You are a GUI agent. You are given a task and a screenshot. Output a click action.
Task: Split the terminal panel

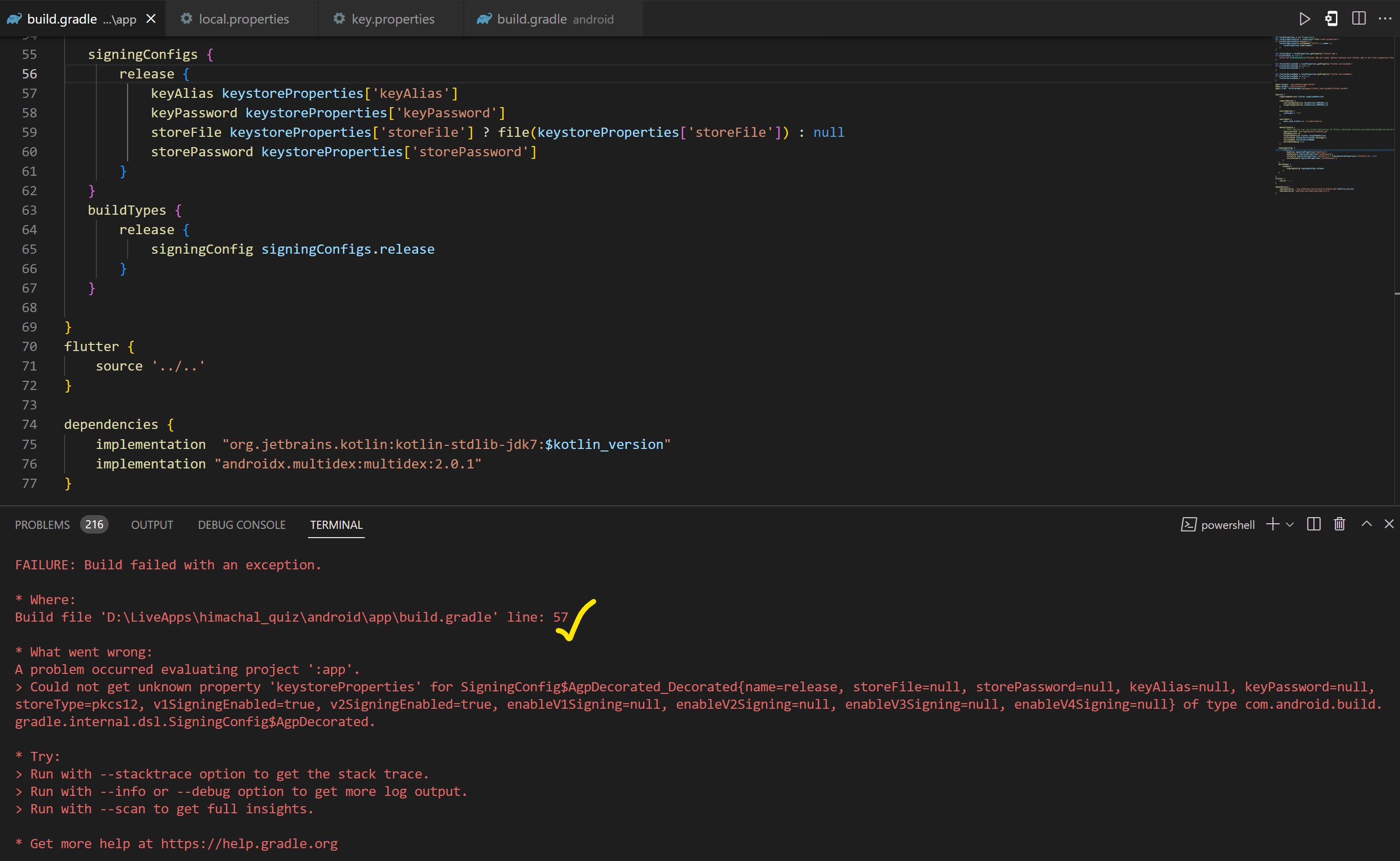(x=1313, y=524)
